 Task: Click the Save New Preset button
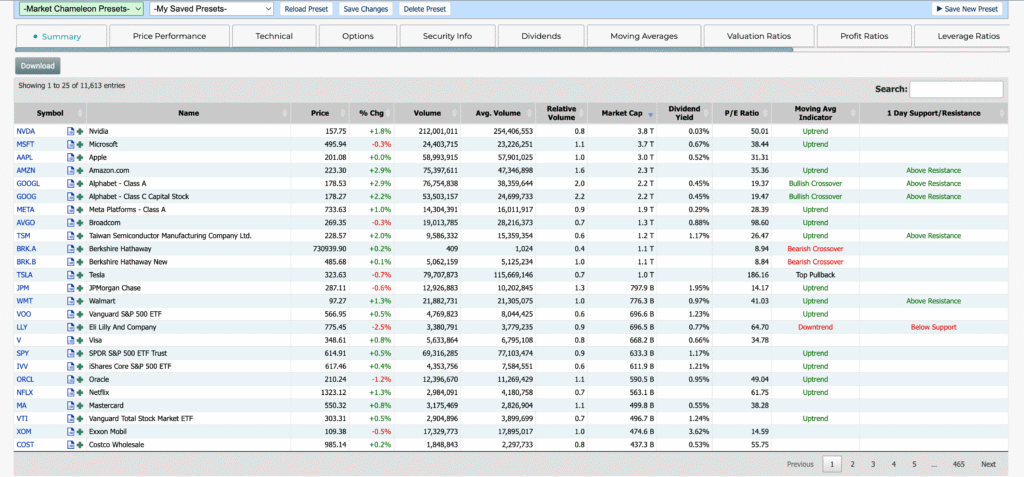967,9
